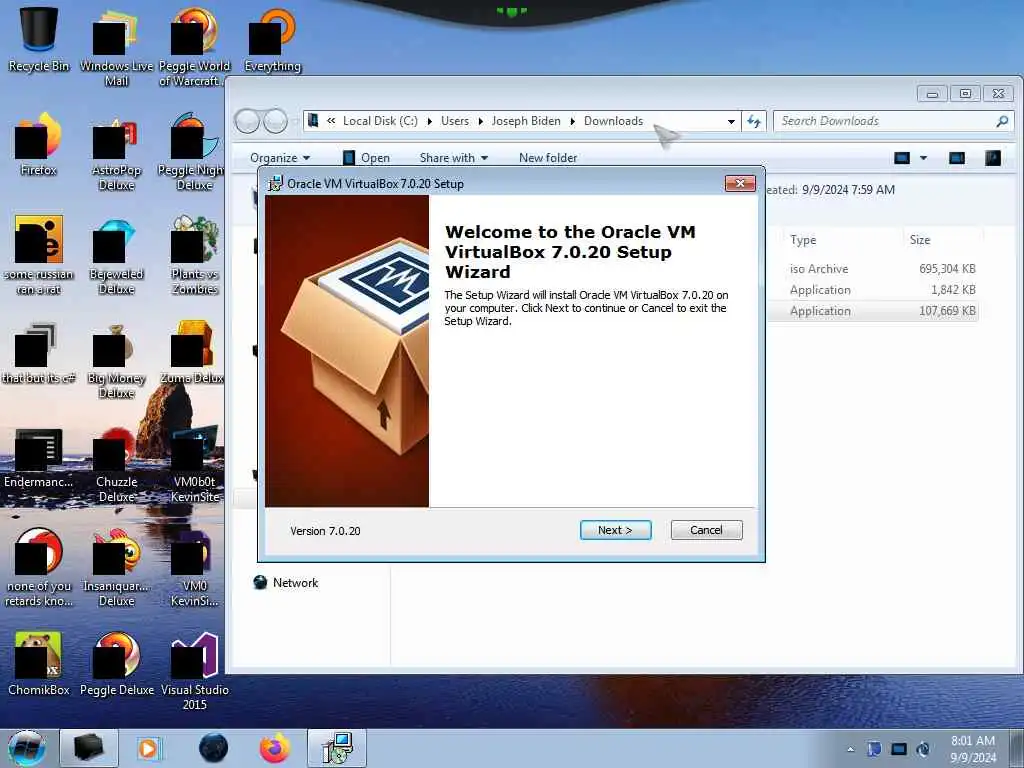This screenshot has height=768, width=1024.
Task: Expand the address bar history dropdown
Action: pos(731,121)
